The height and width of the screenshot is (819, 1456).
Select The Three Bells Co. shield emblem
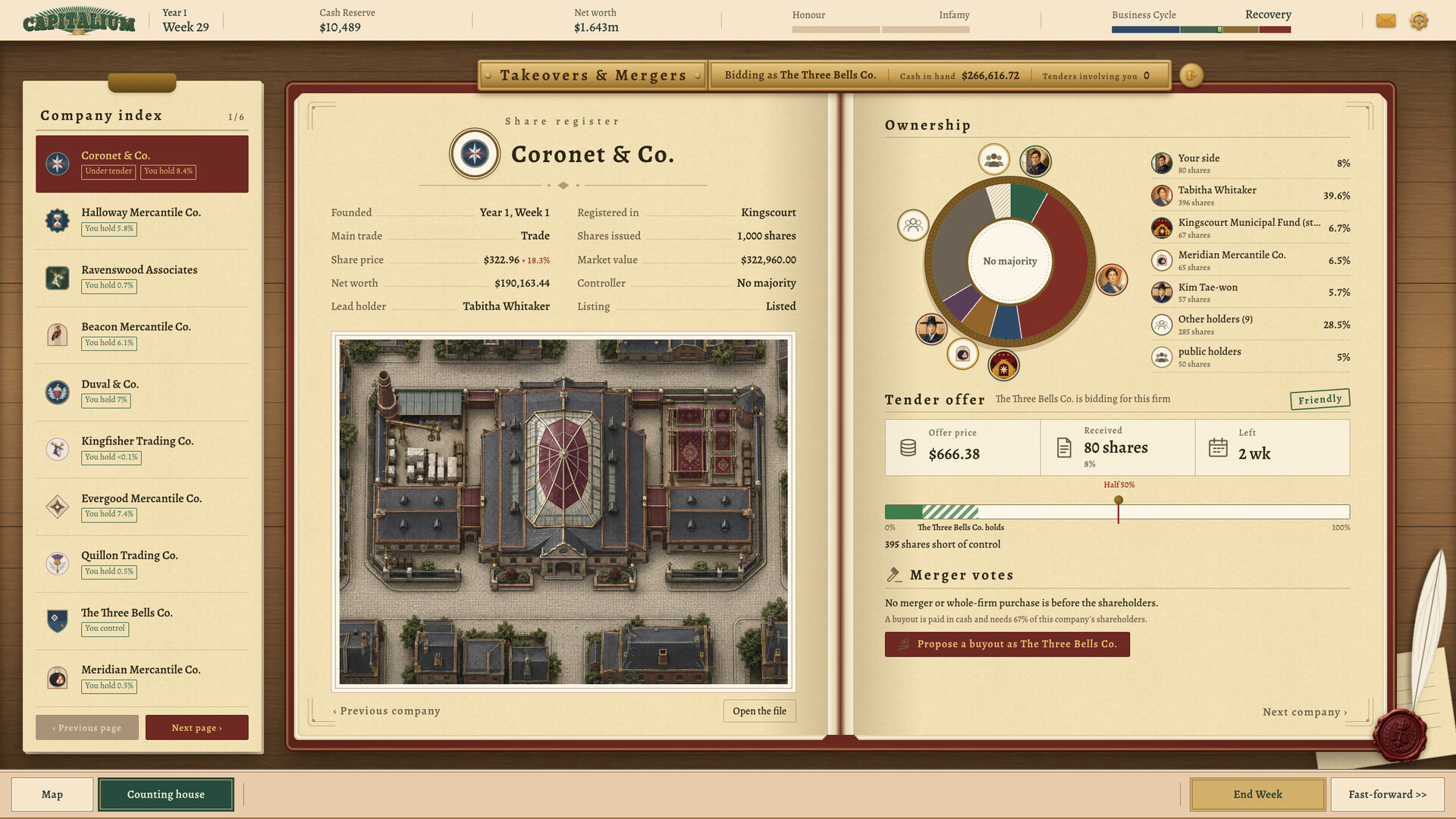point(58,620)
